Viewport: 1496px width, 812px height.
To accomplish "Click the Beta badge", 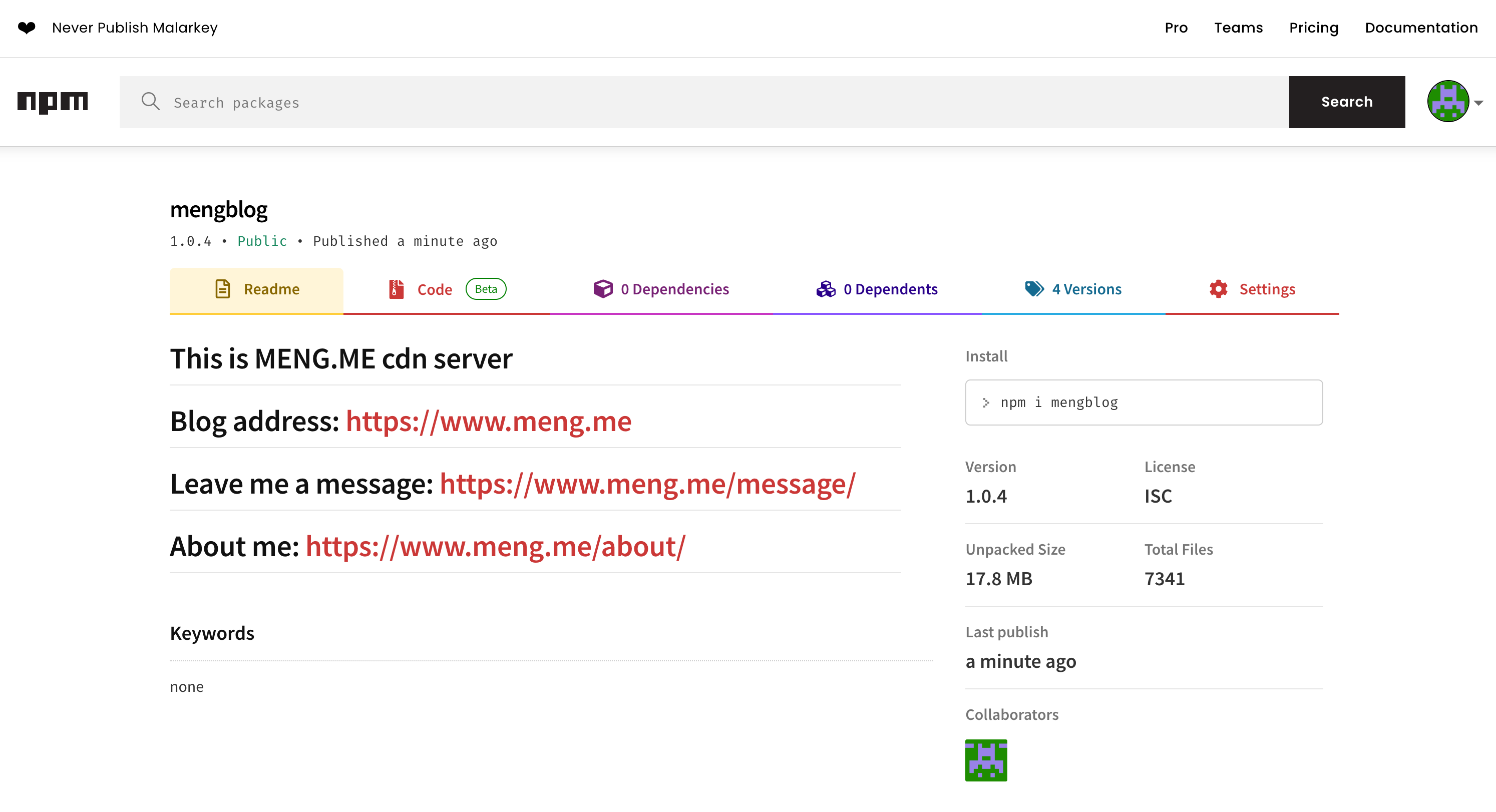I will coord(486,289).
